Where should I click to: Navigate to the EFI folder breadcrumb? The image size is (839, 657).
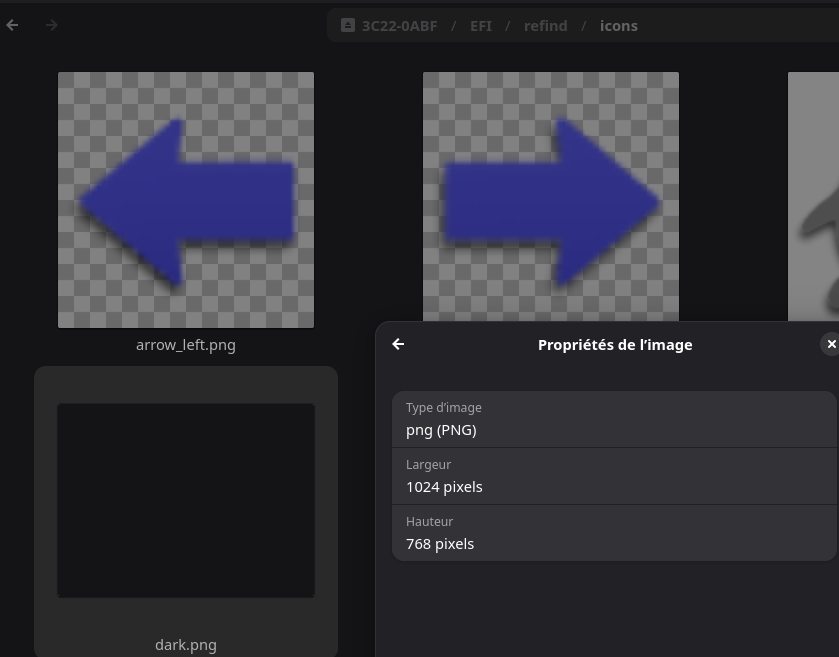click(x=480, y=26)
